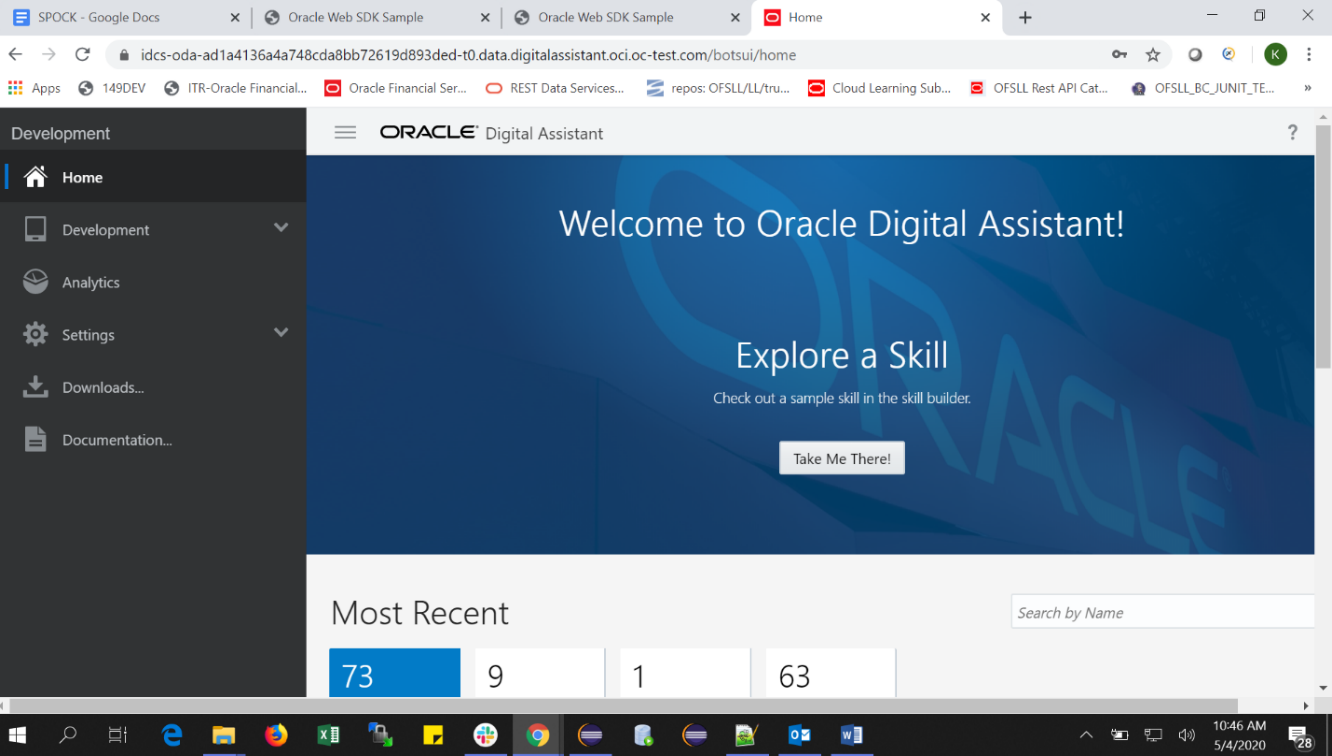The width and height of the screenshot is (1332, 756).
Task: Open Windows search from the taskbar
Action: pyautogui.click(x=68, y=735)
